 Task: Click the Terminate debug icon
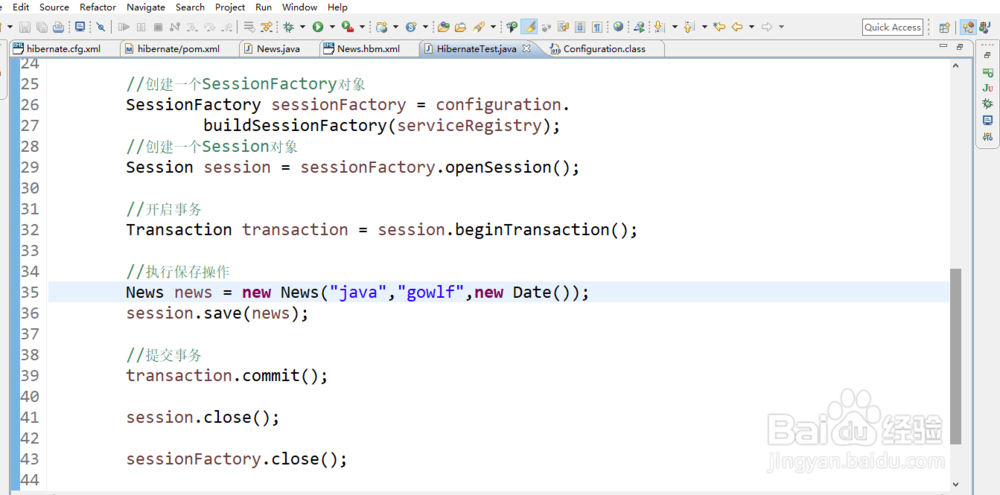[x=158, y=27]
